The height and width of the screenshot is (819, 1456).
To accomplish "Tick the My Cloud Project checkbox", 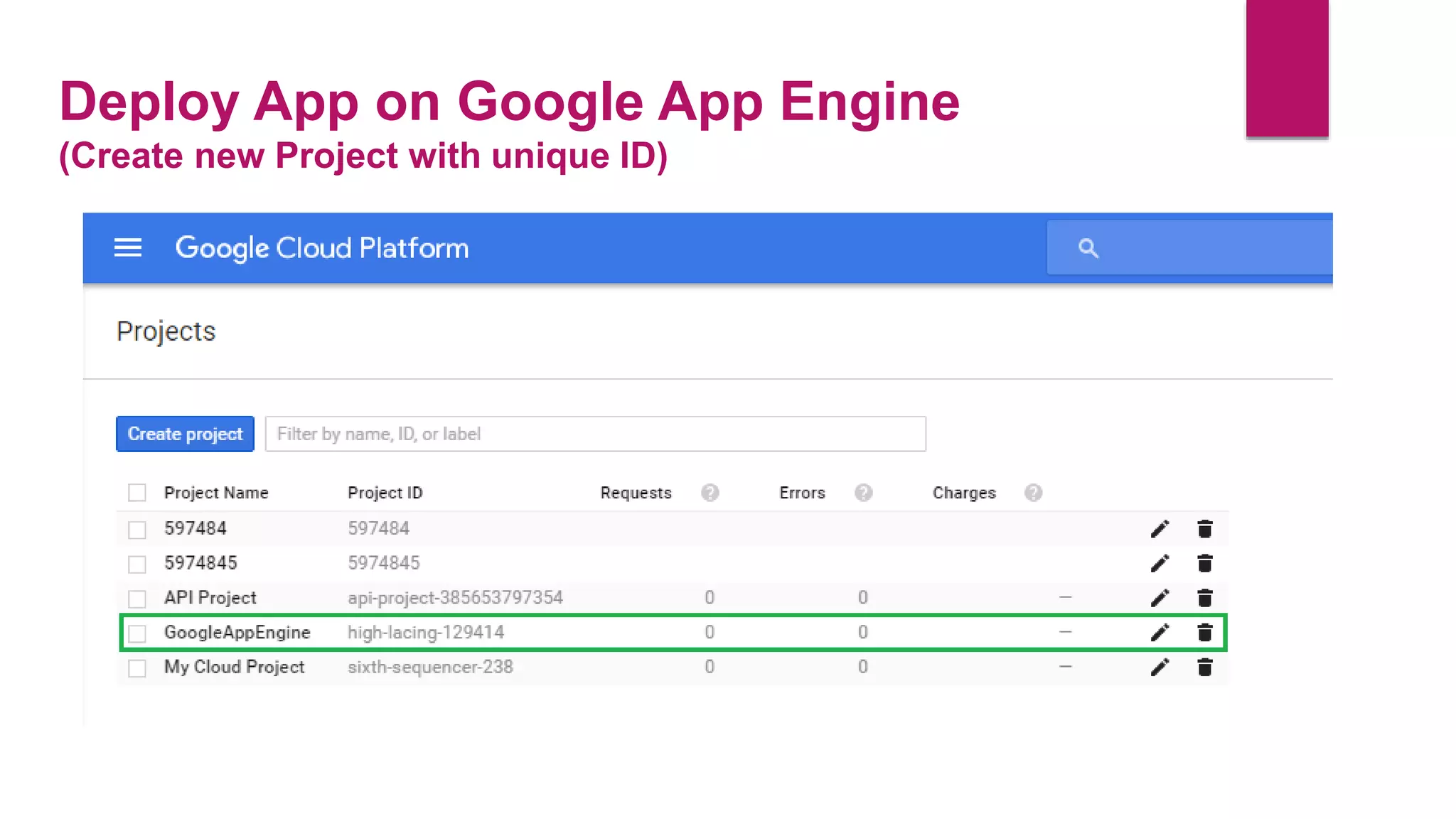I will [x=137, y=668].
